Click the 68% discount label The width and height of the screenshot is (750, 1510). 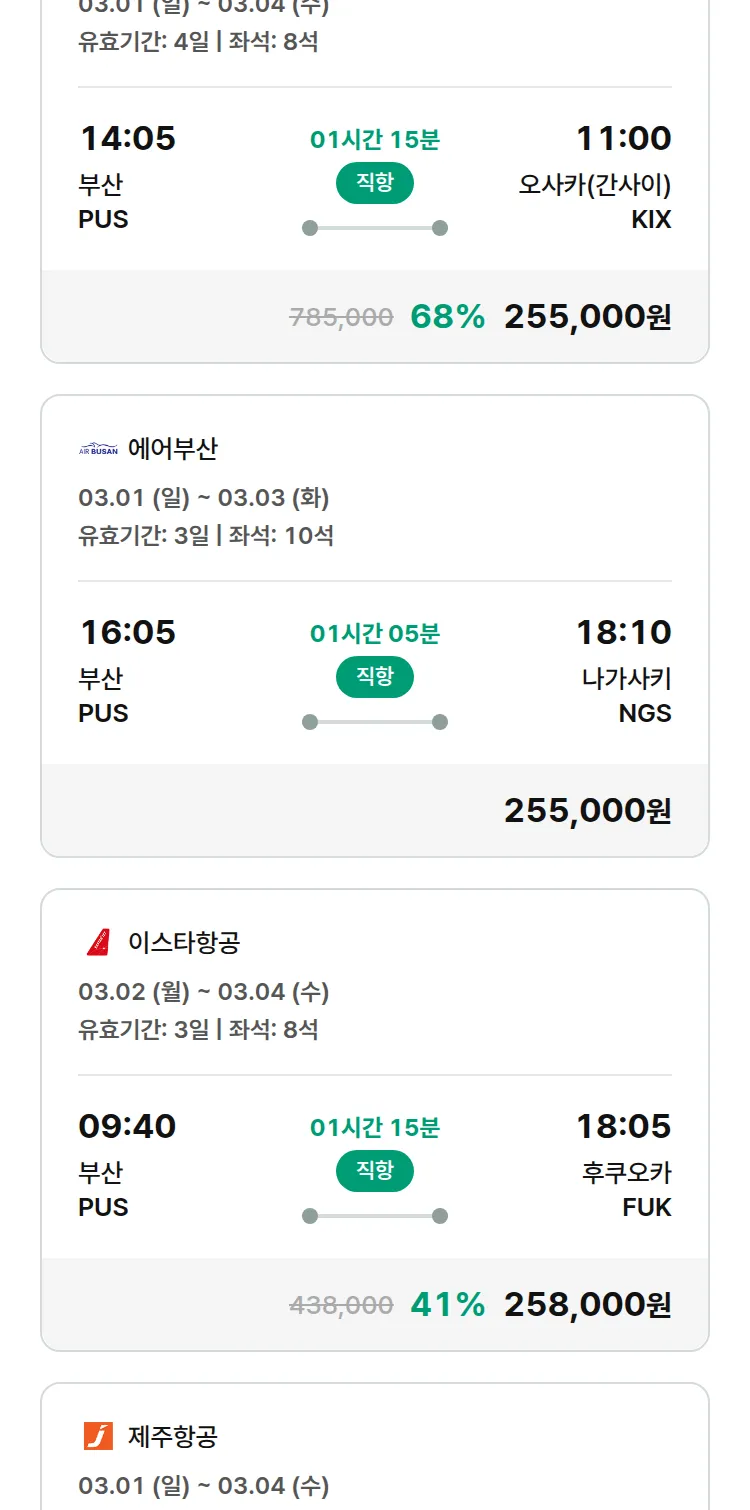tap(447, 317)
